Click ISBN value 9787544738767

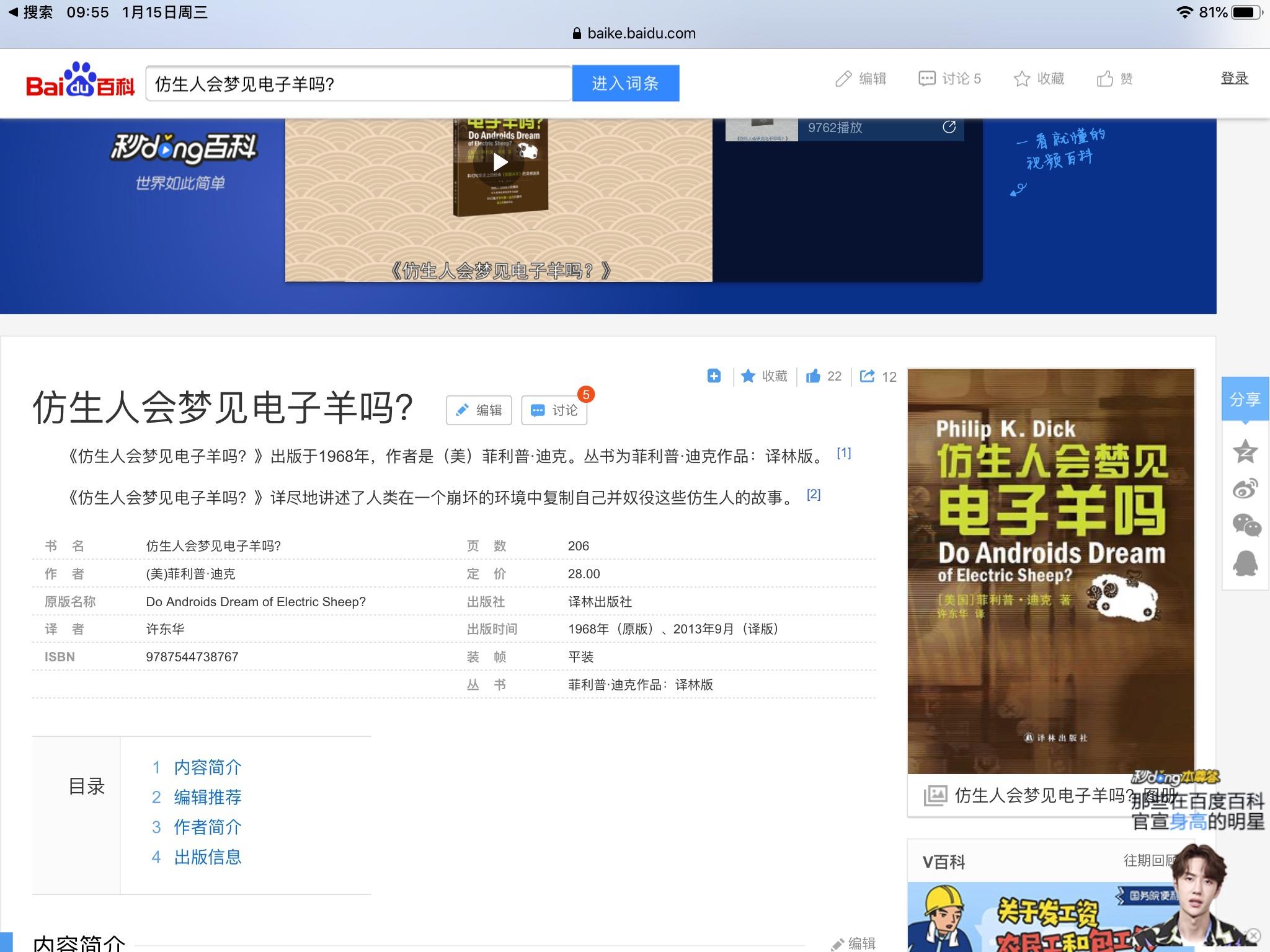pyautogui.click(x=192, y=657)
